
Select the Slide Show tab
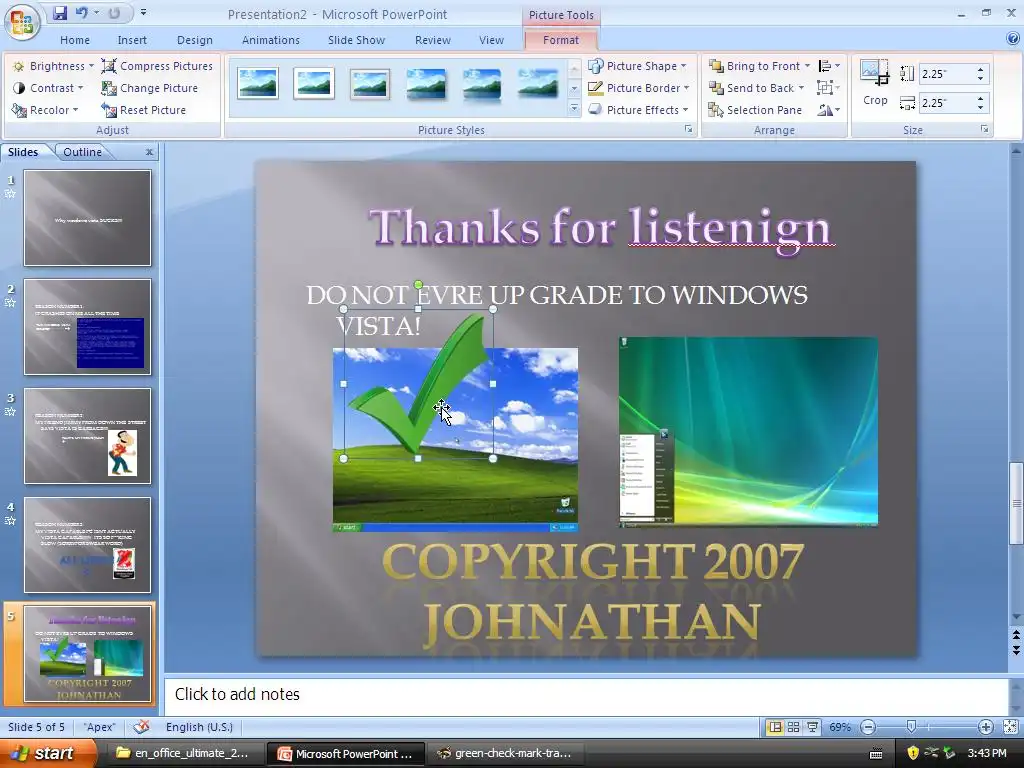(x=356, y=40)
